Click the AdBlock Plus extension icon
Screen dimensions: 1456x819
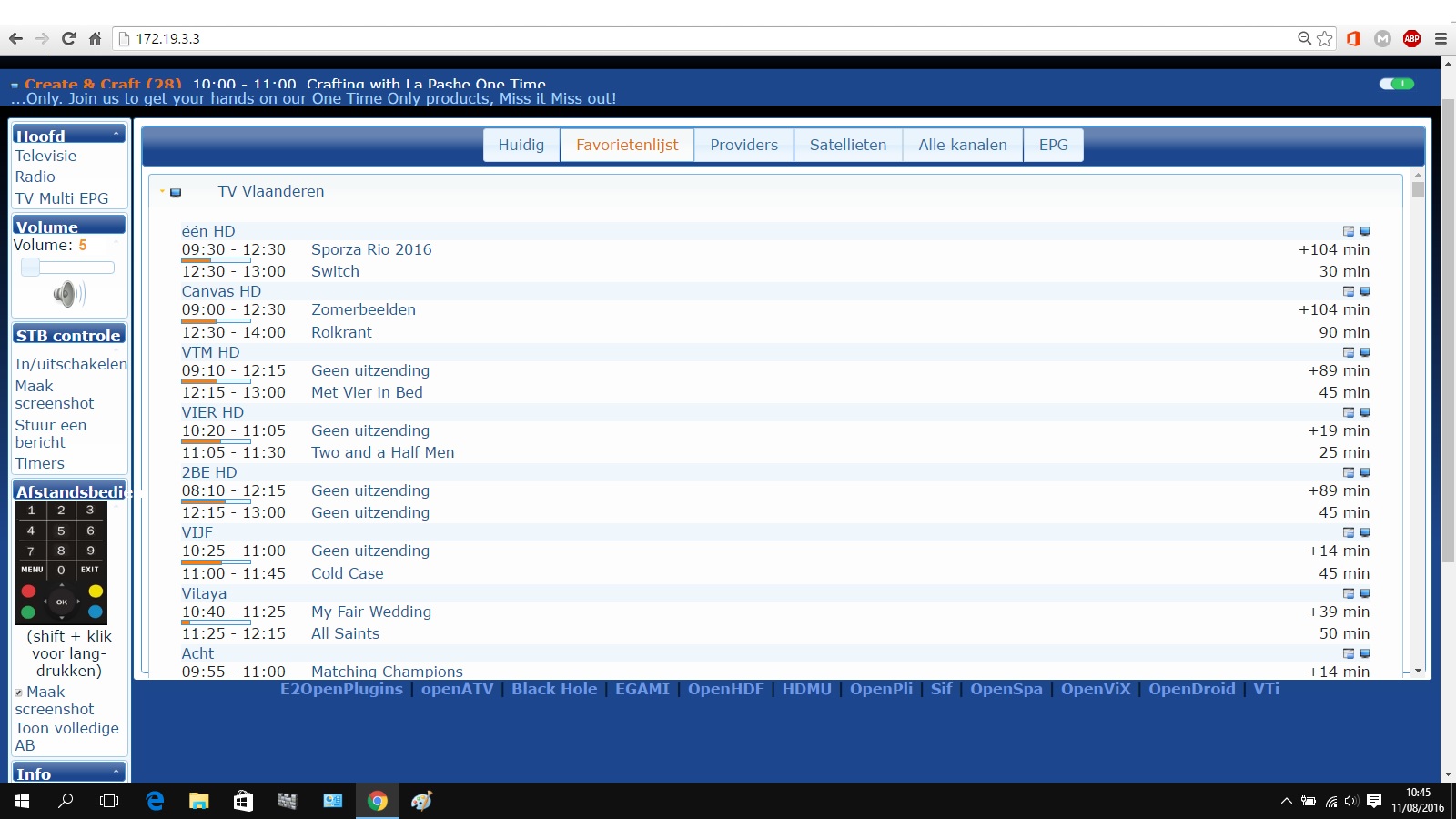[x=1411, y=38]
